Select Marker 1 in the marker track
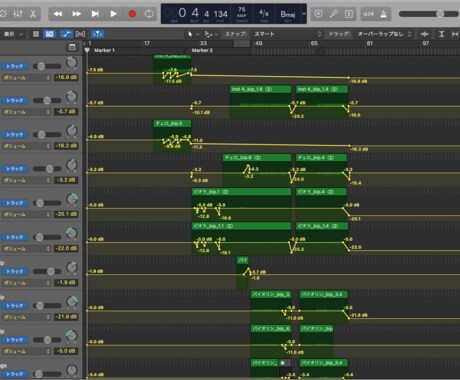Screen dimensions: 460x380 tap(104, 50)
